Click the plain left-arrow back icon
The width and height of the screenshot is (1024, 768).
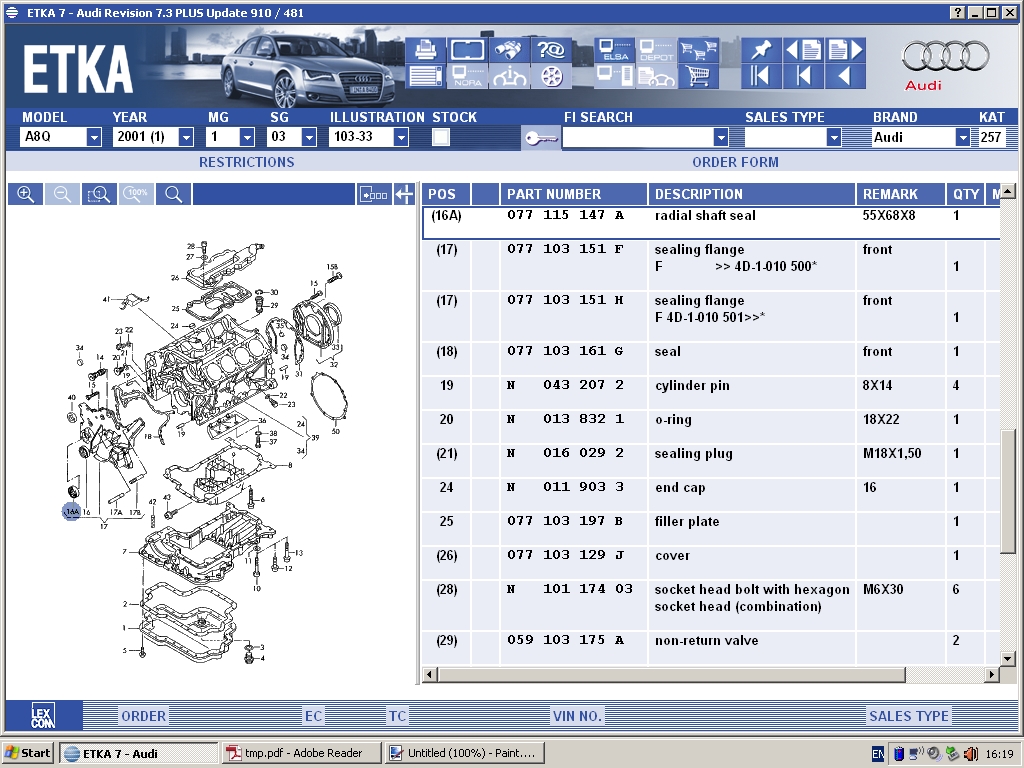point(845,76)
